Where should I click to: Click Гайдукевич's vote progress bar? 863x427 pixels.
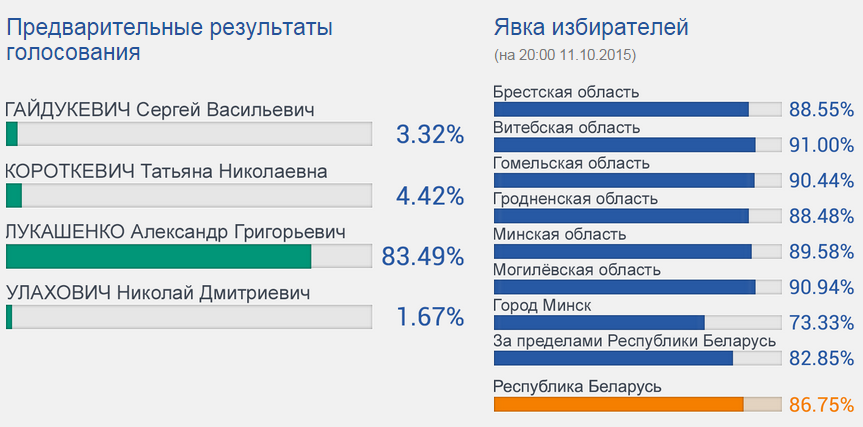(189, 134)
